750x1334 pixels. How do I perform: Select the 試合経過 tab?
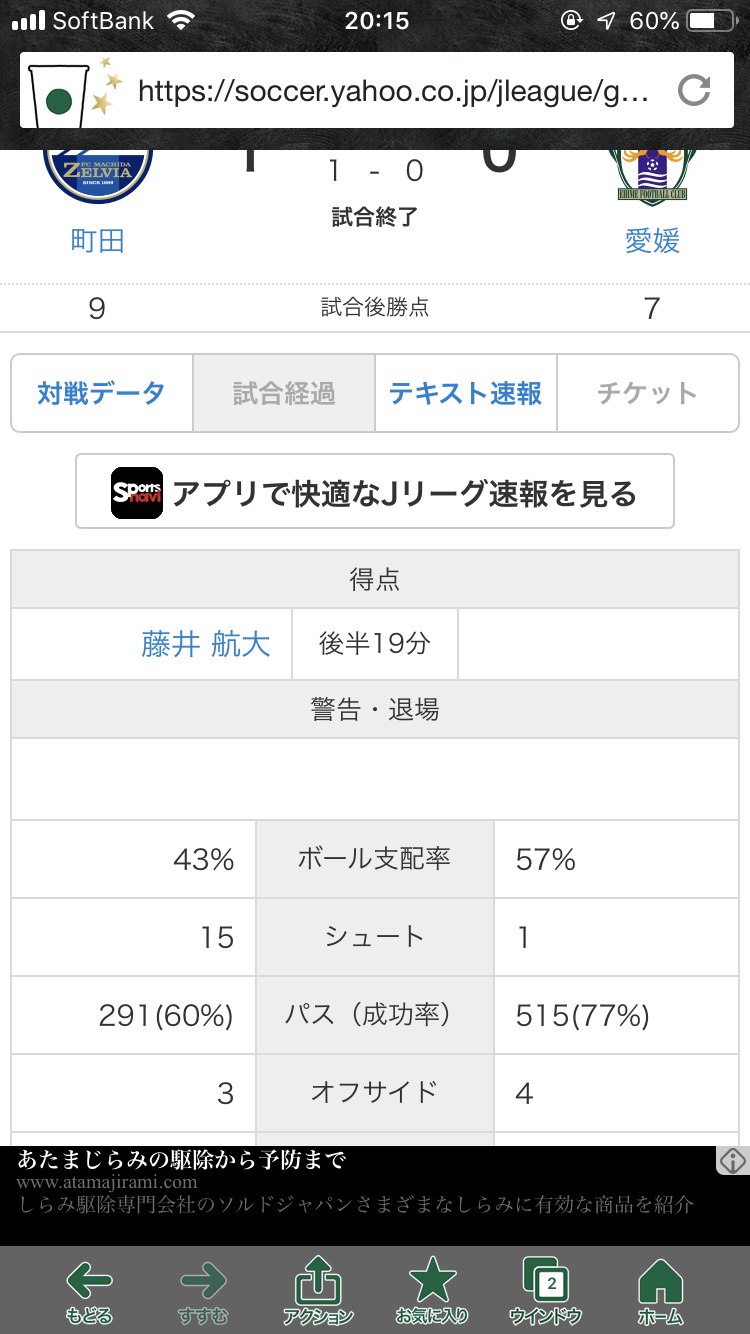click(284, 393)
